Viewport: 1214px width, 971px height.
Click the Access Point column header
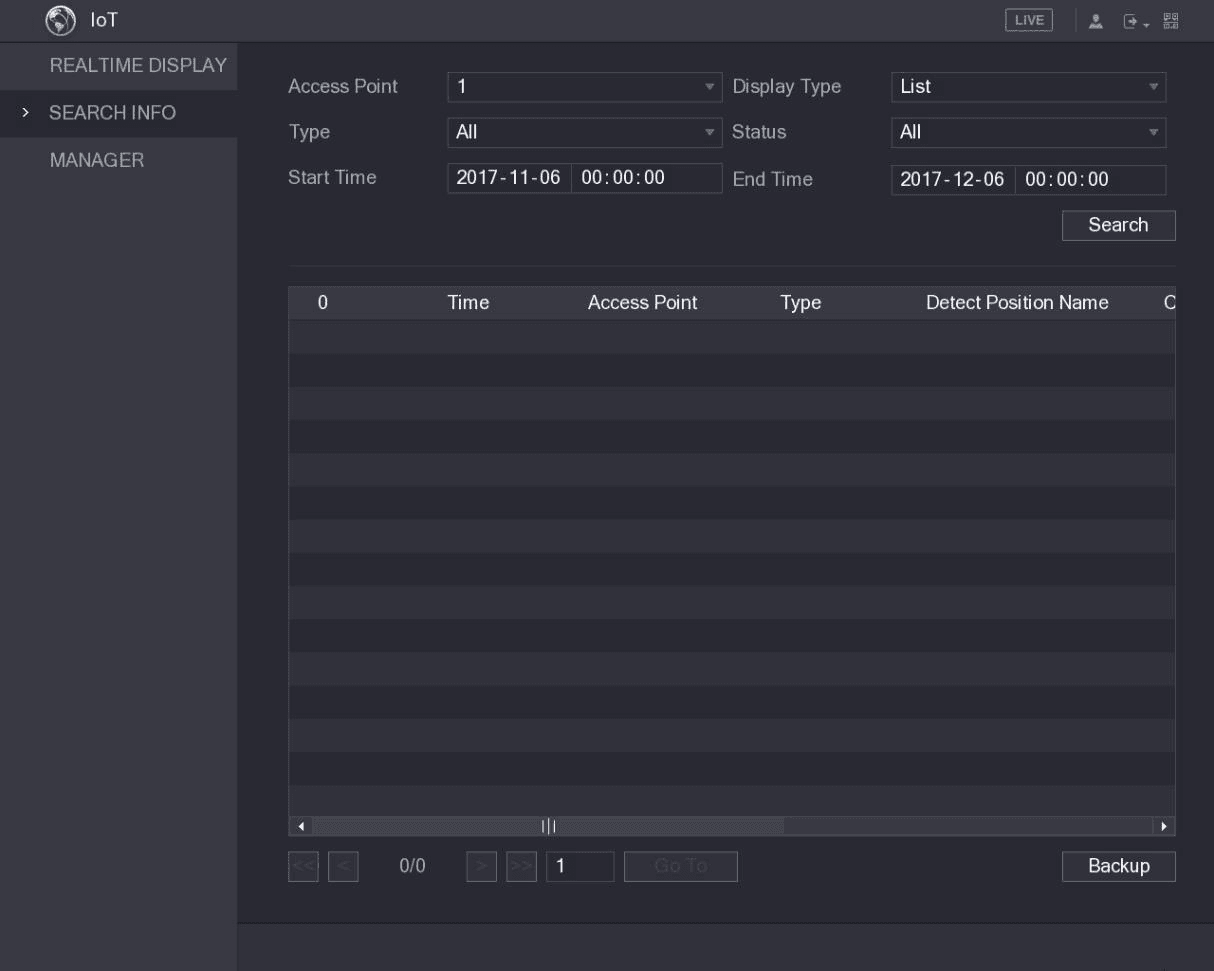coord(642,303)
